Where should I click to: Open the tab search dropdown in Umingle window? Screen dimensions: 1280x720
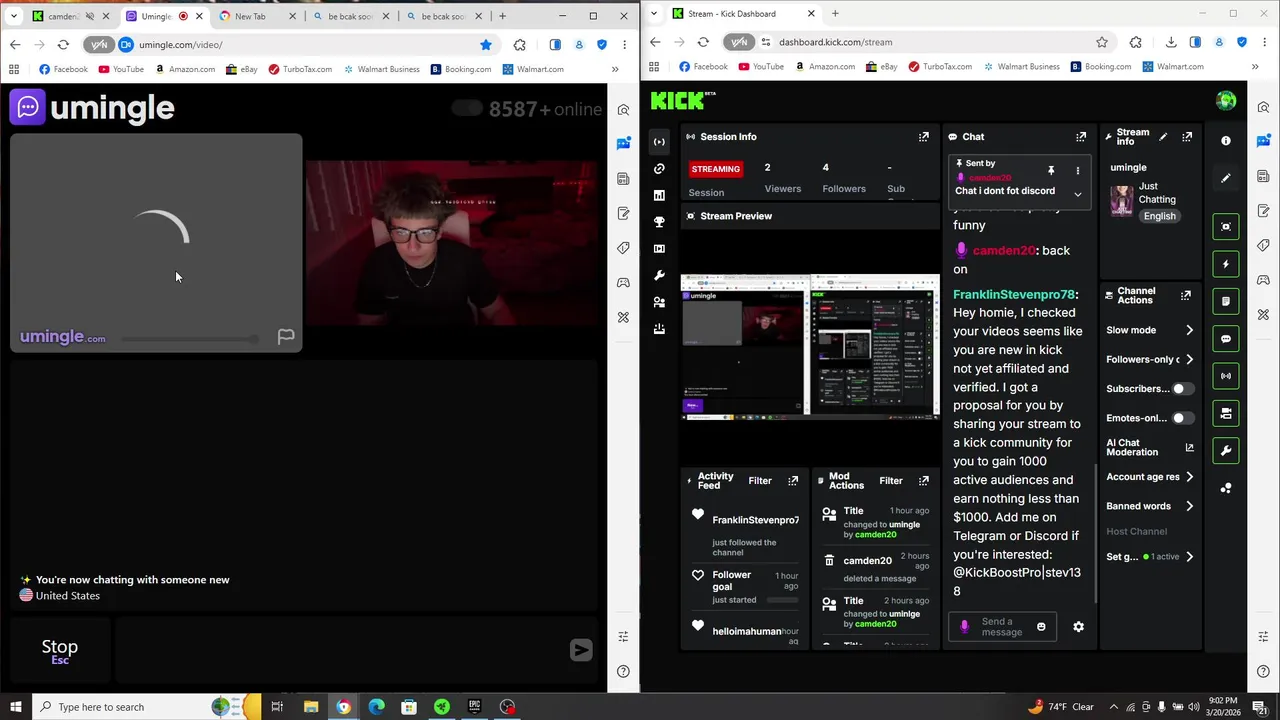[x=13, y=16]
